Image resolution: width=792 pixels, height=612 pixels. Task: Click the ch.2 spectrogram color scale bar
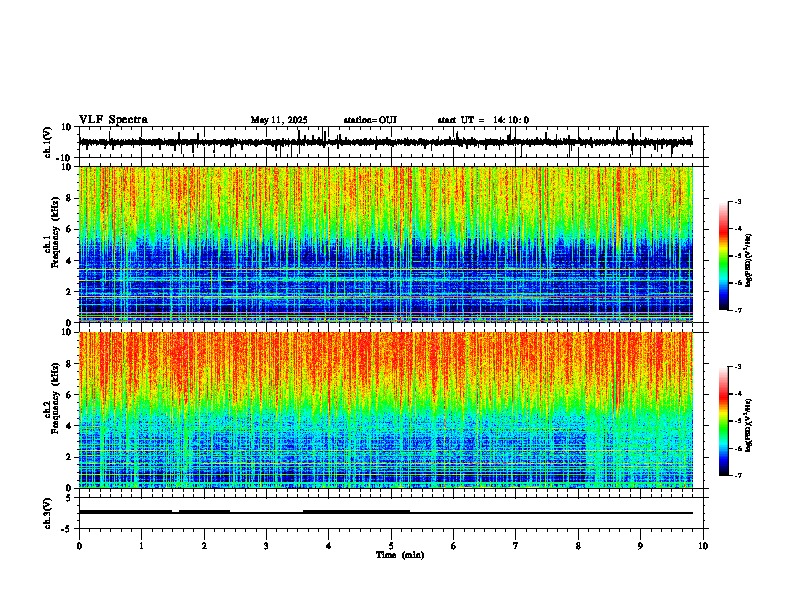pyautogui.click(x=723, y=421)
